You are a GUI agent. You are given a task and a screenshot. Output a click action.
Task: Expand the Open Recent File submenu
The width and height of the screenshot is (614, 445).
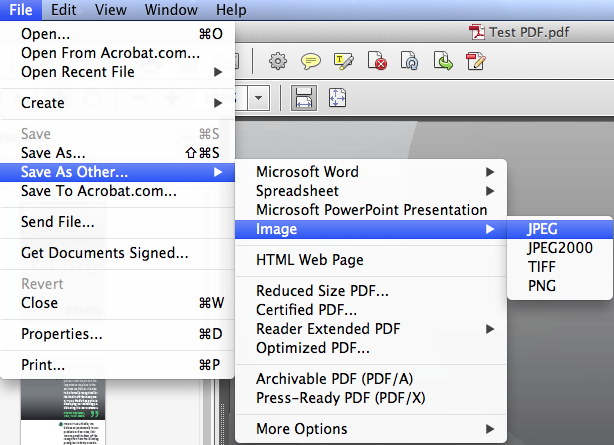[x=117, y=72]
